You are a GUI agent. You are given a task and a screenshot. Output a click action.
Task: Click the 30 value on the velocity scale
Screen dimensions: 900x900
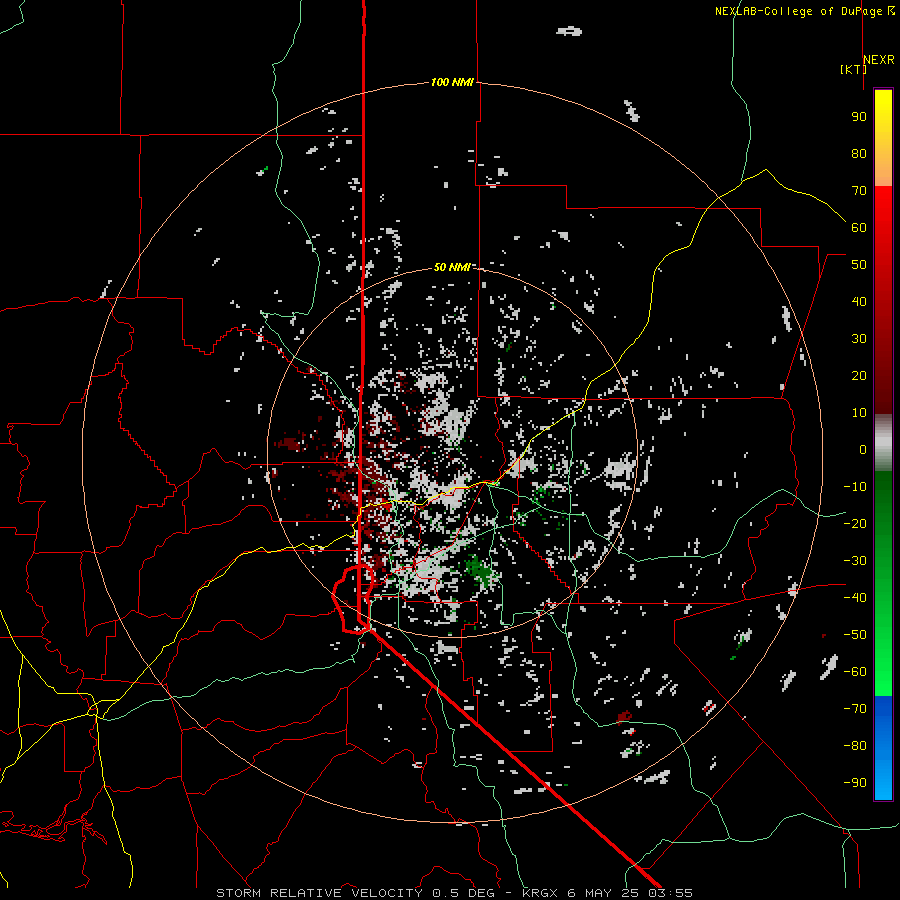point(859,339)
